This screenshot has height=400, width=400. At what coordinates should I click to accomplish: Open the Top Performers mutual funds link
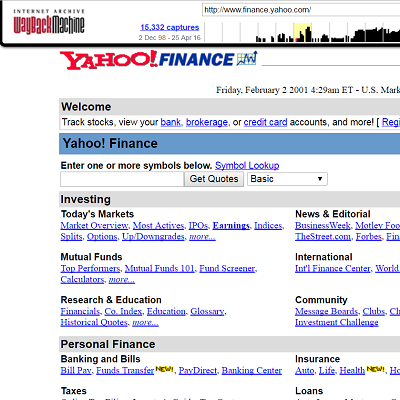(x=90, y=268)
